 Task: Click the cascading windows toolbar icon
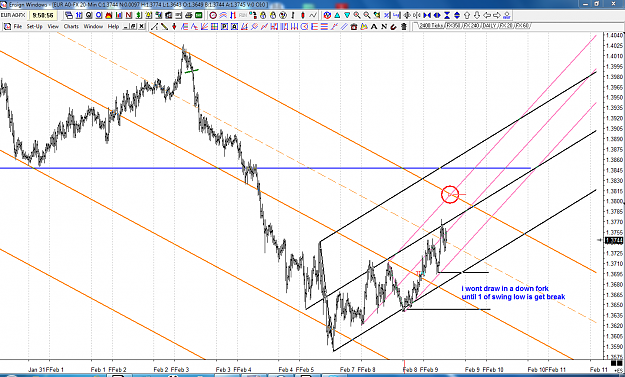[x=69, y=15]
